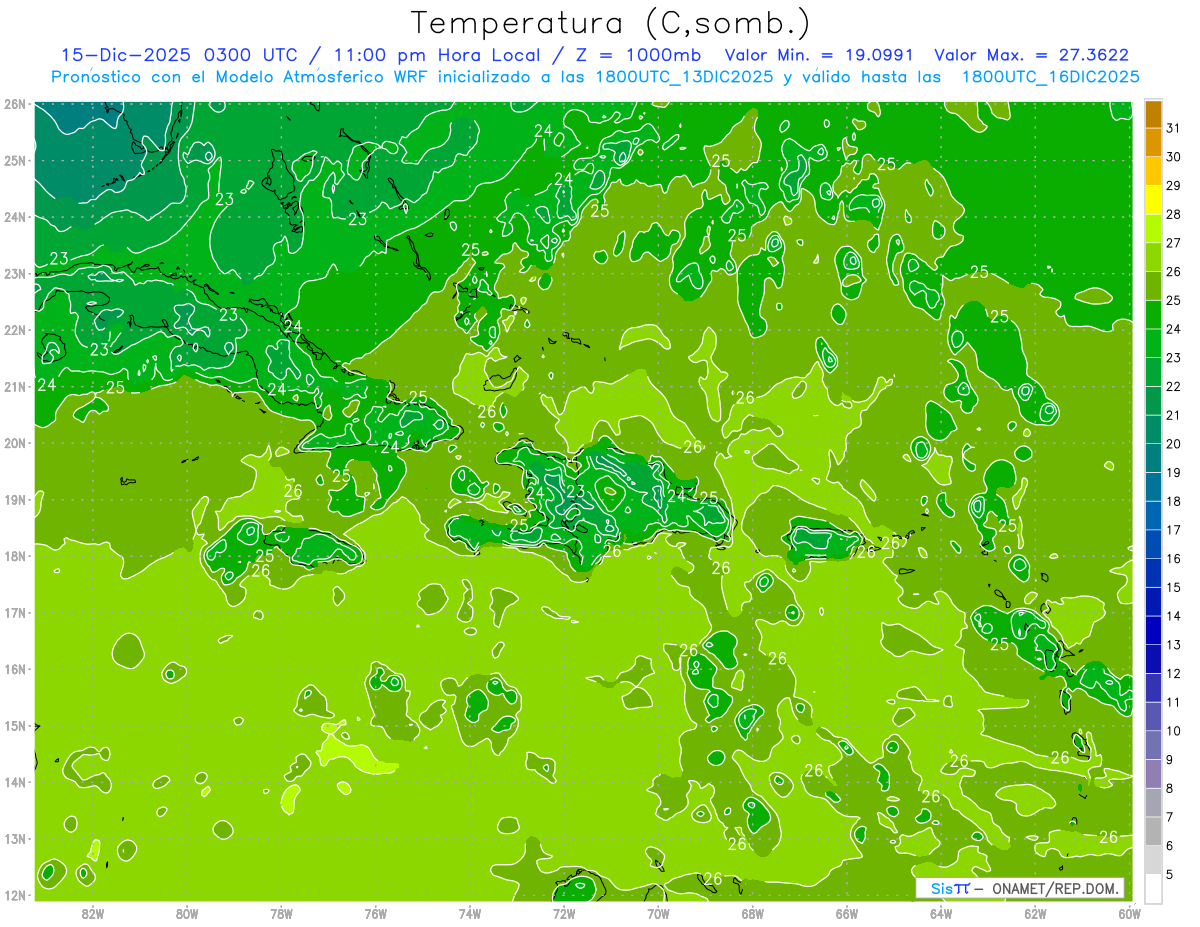Screen dimensions: 1200x927
Task: Click the '20' value on the color legend
Action: 1174,444
